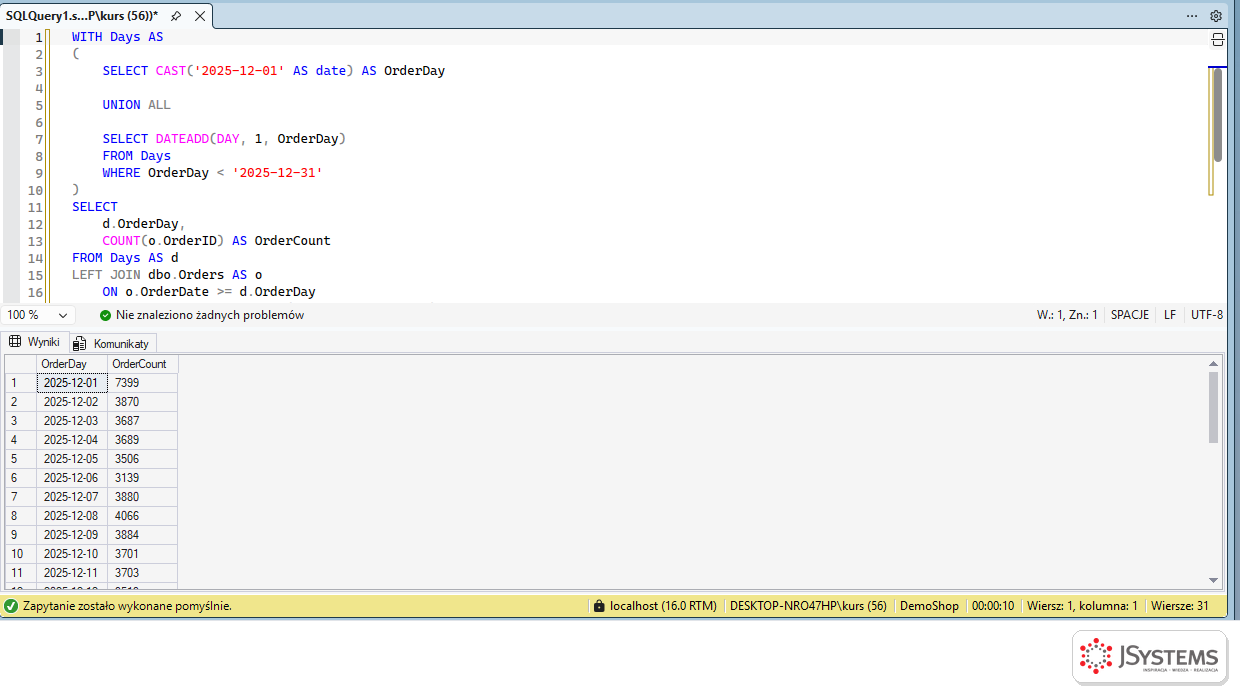1240x692 pixels.
Task: Click the OrderCount value 4066
Action: [142, 516]
